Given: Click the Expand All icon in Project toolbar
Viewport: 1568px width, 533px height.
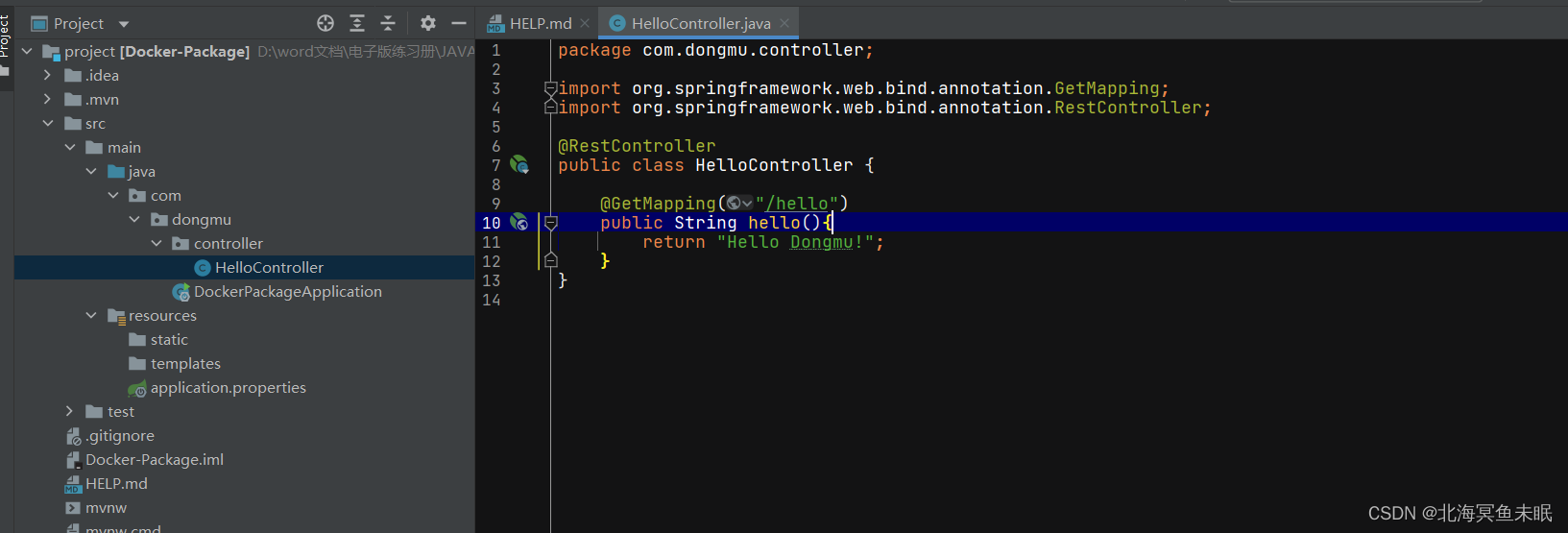Looking at the screenshot, I should pyautogui.click(x=357, y=23).
